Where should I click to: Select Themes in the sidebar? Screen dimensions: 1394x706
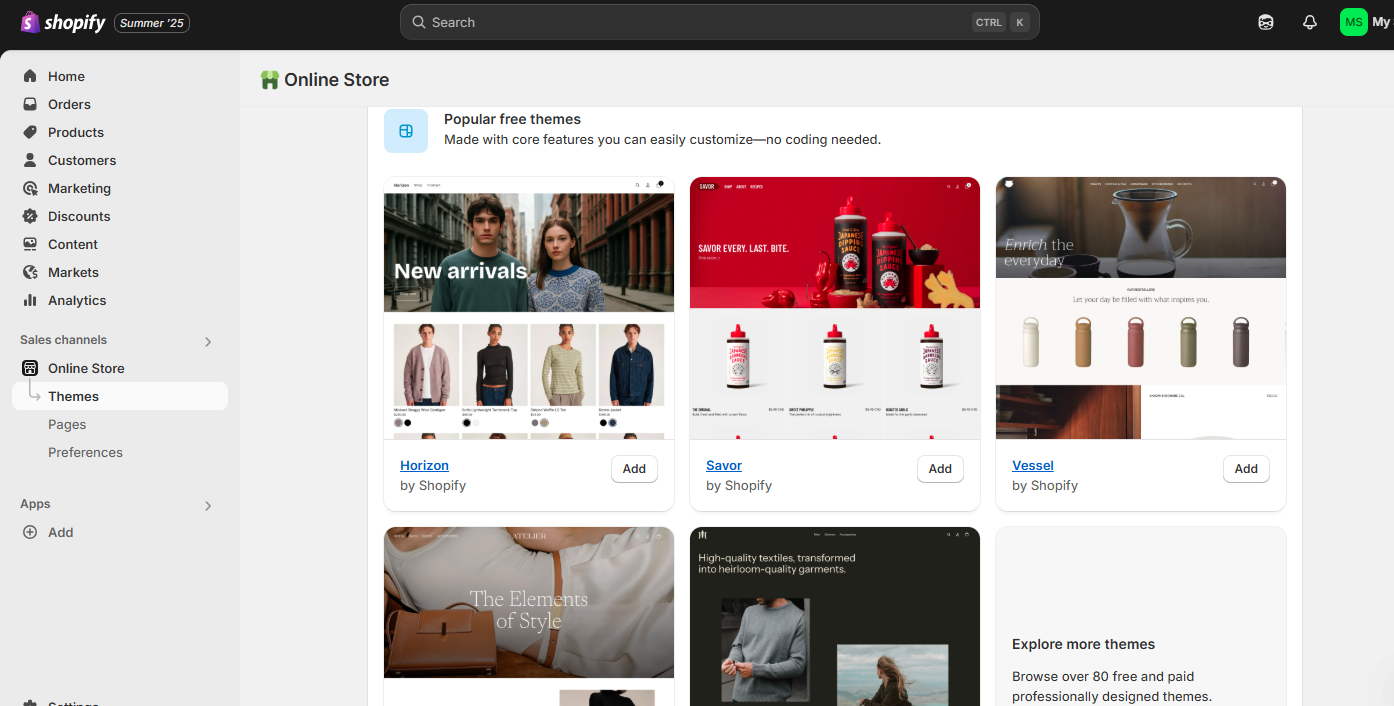(x=120, y=396)
